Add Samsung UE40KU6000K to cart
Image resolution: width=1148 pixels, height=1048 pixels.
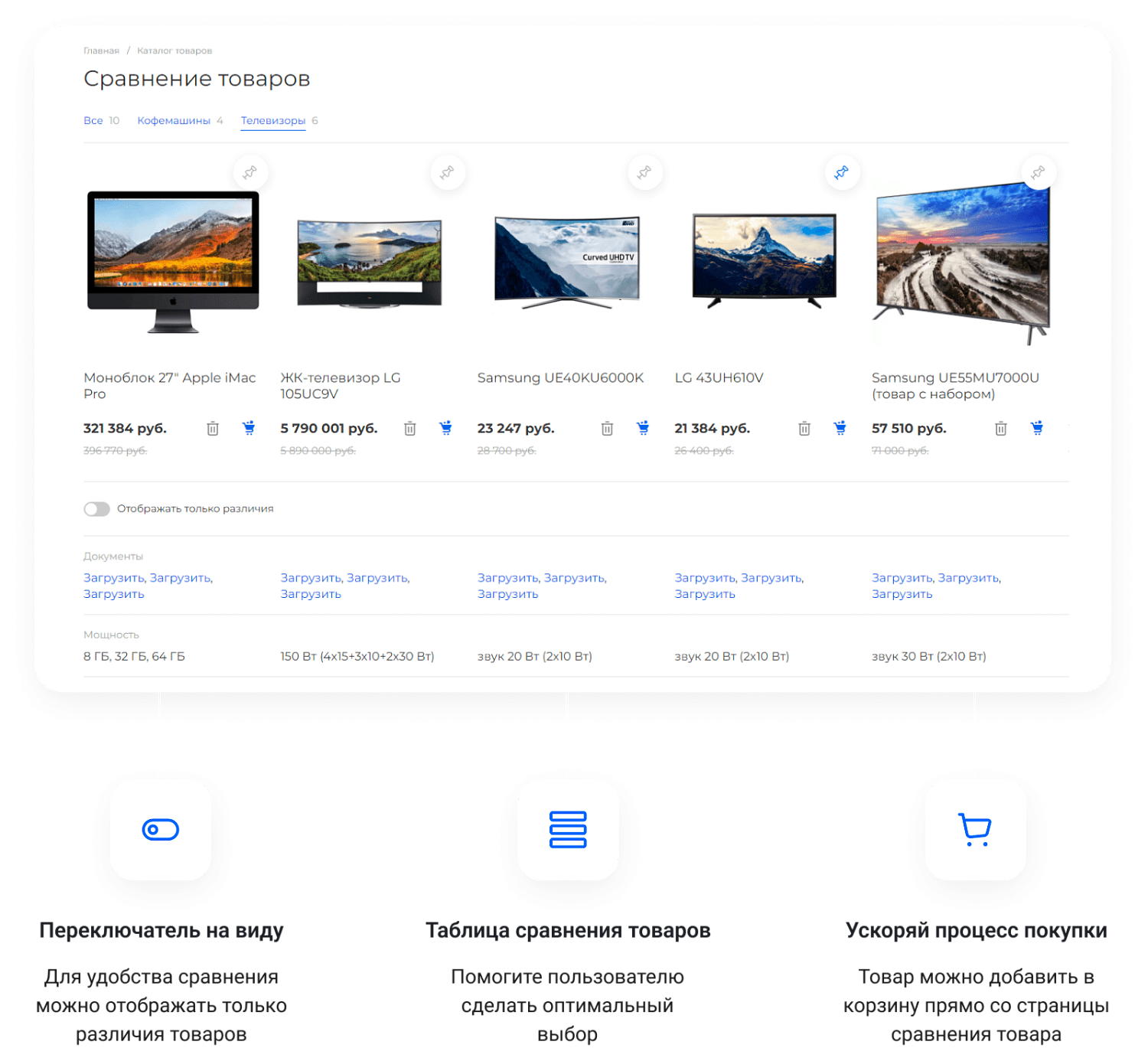tap(643, 428)
